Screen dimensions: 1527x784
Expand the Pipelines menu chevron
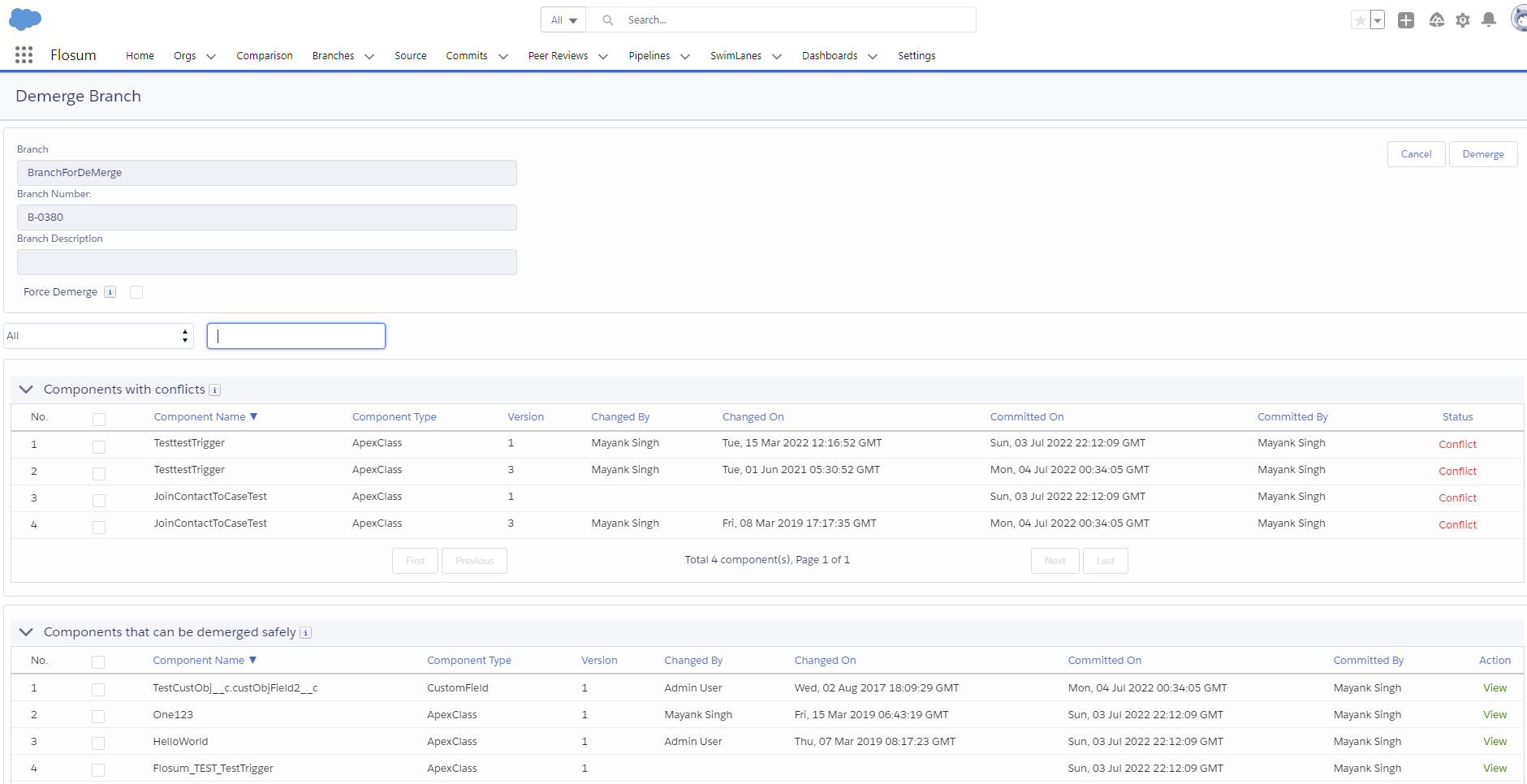click(x=685, y=56)
